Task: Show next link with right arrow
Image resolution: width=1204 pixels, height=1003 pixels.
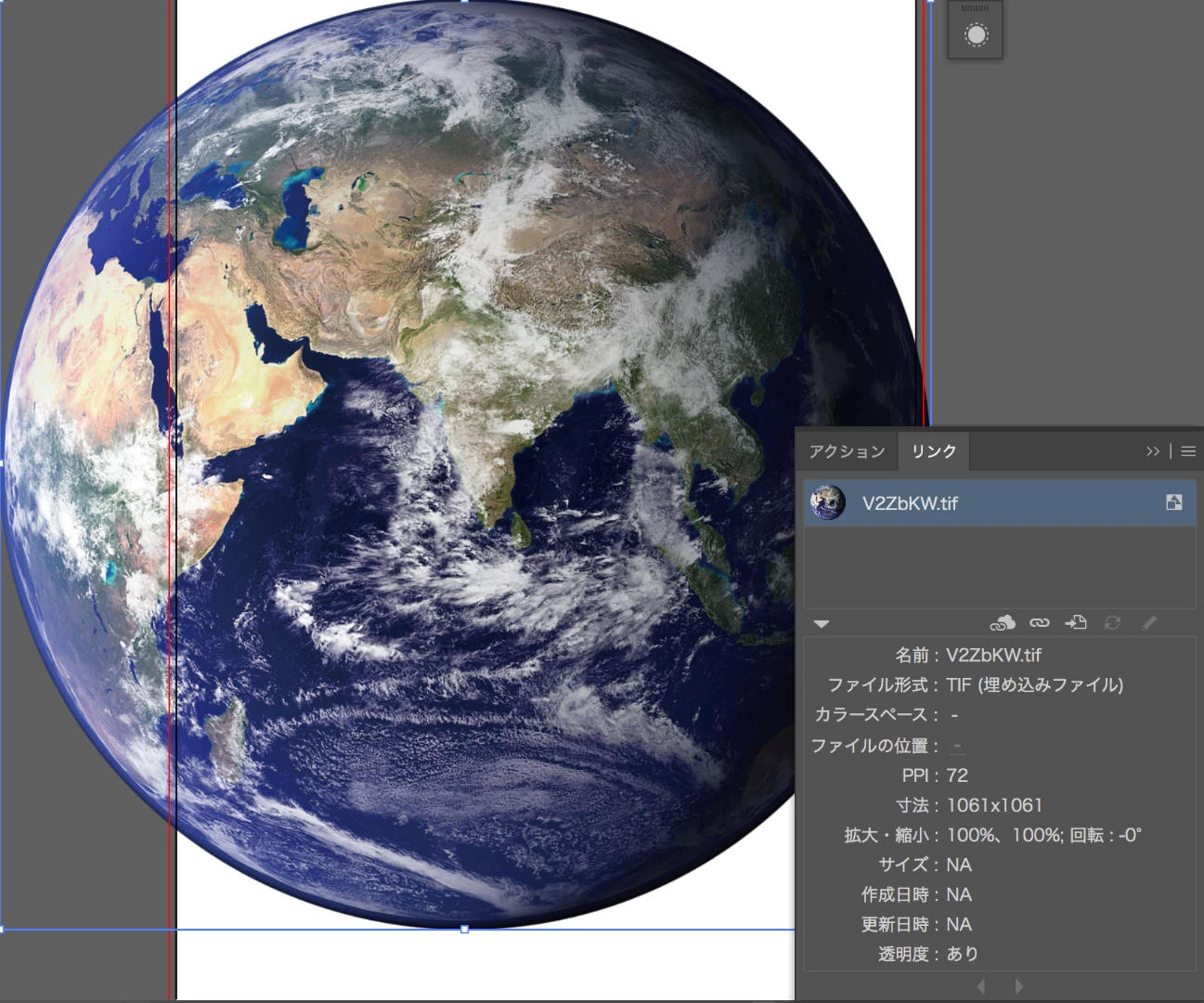Action: coord(1018,986)
